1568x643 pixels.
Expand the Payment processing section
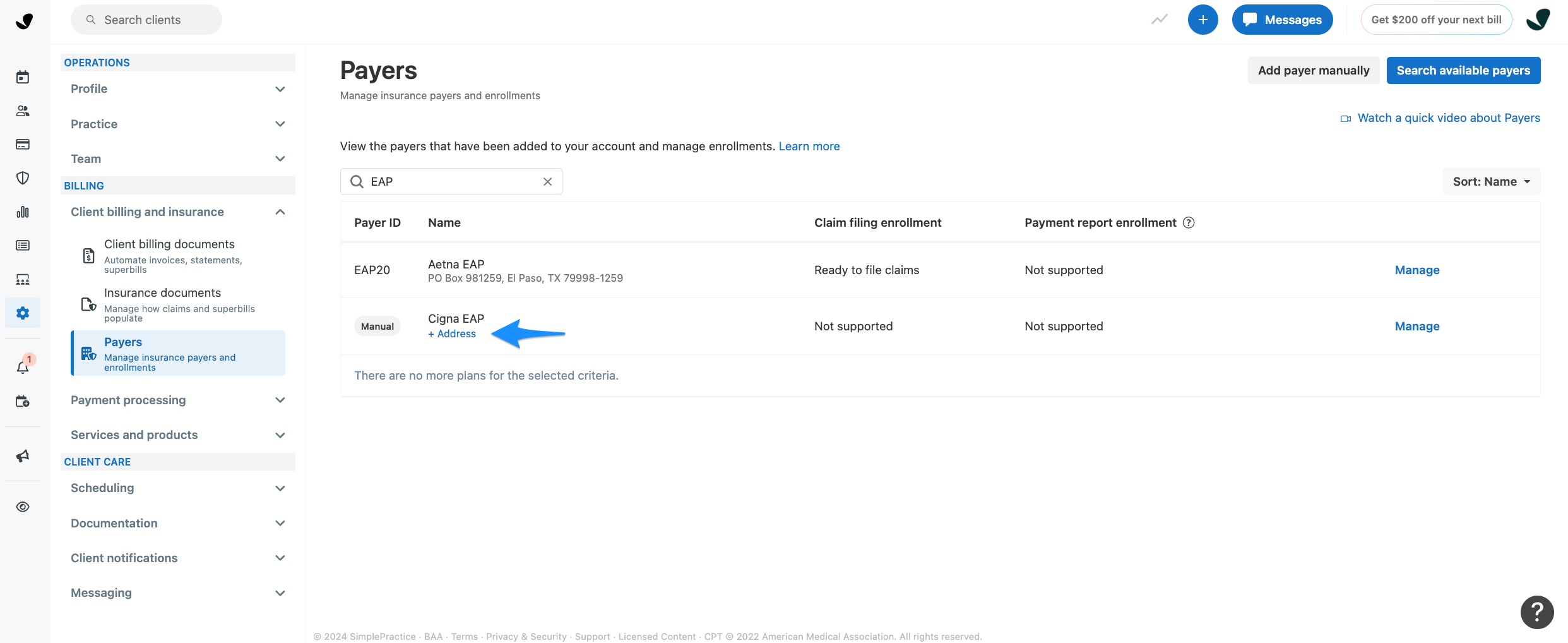tap(178, 400)
